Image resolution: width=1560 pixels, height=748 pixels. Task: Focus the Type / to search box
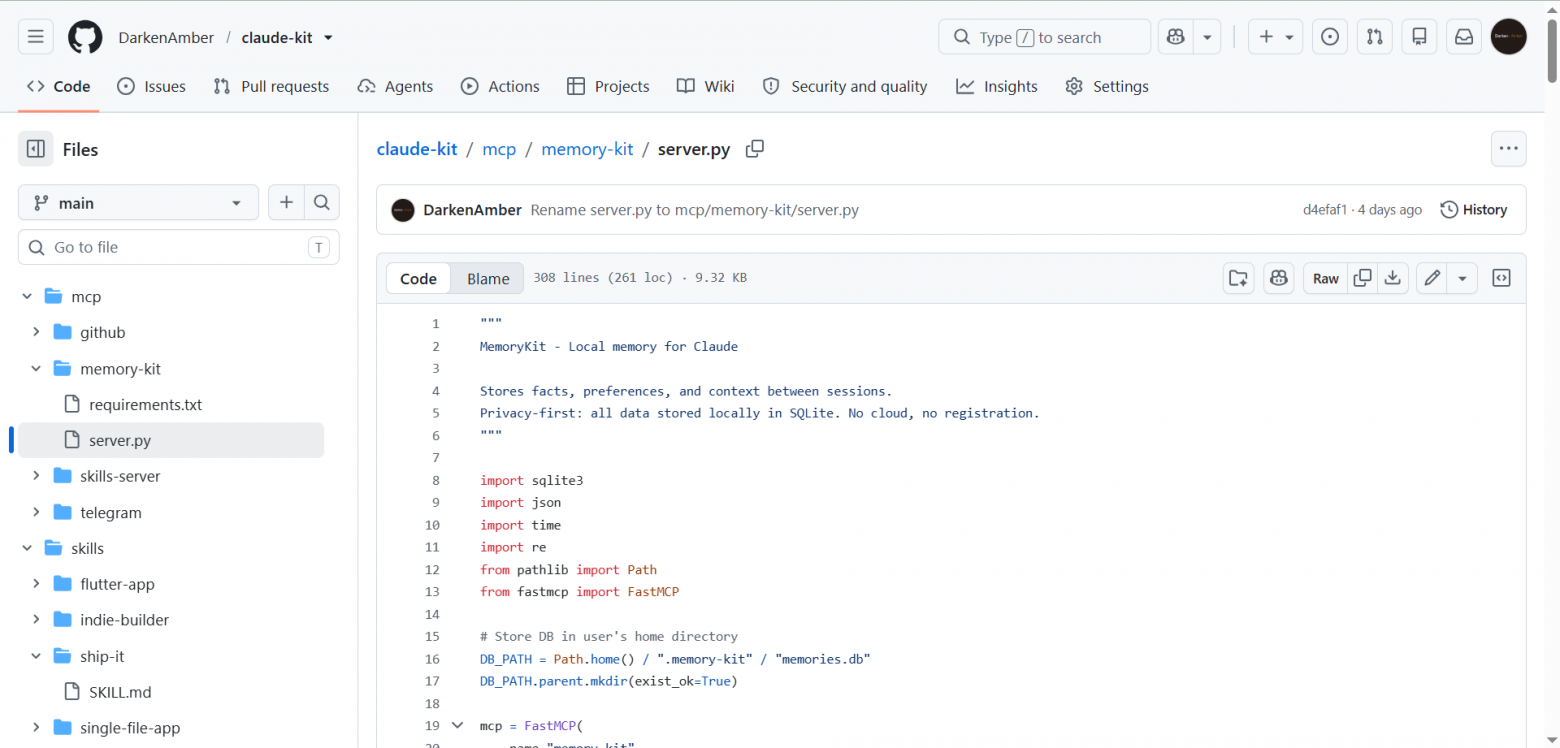pos(1044,37)
